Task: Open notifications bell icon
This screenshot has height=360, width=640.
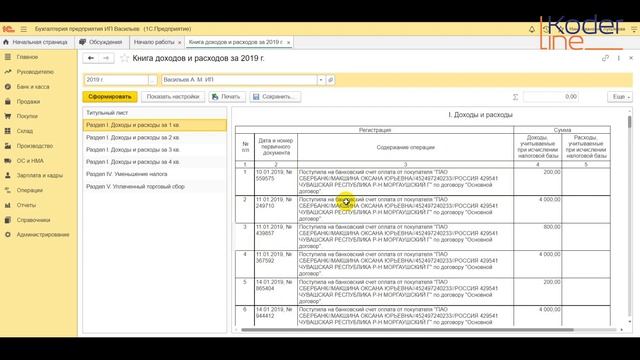Action: pyautogui.click(x=532, y=29)
